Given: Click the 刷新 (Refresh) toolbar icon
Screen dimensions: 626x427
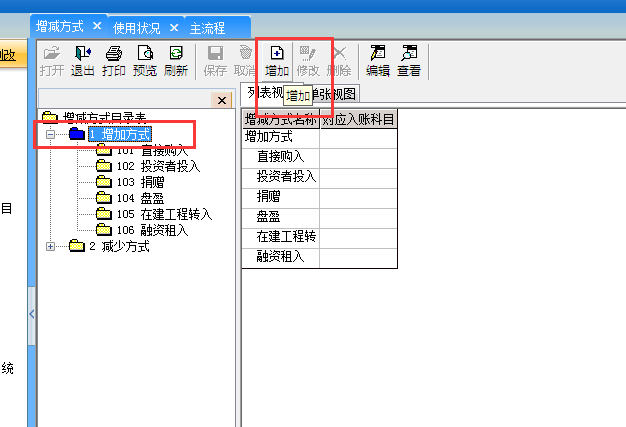Looking at the screenshot, I should tap(176, 60).
